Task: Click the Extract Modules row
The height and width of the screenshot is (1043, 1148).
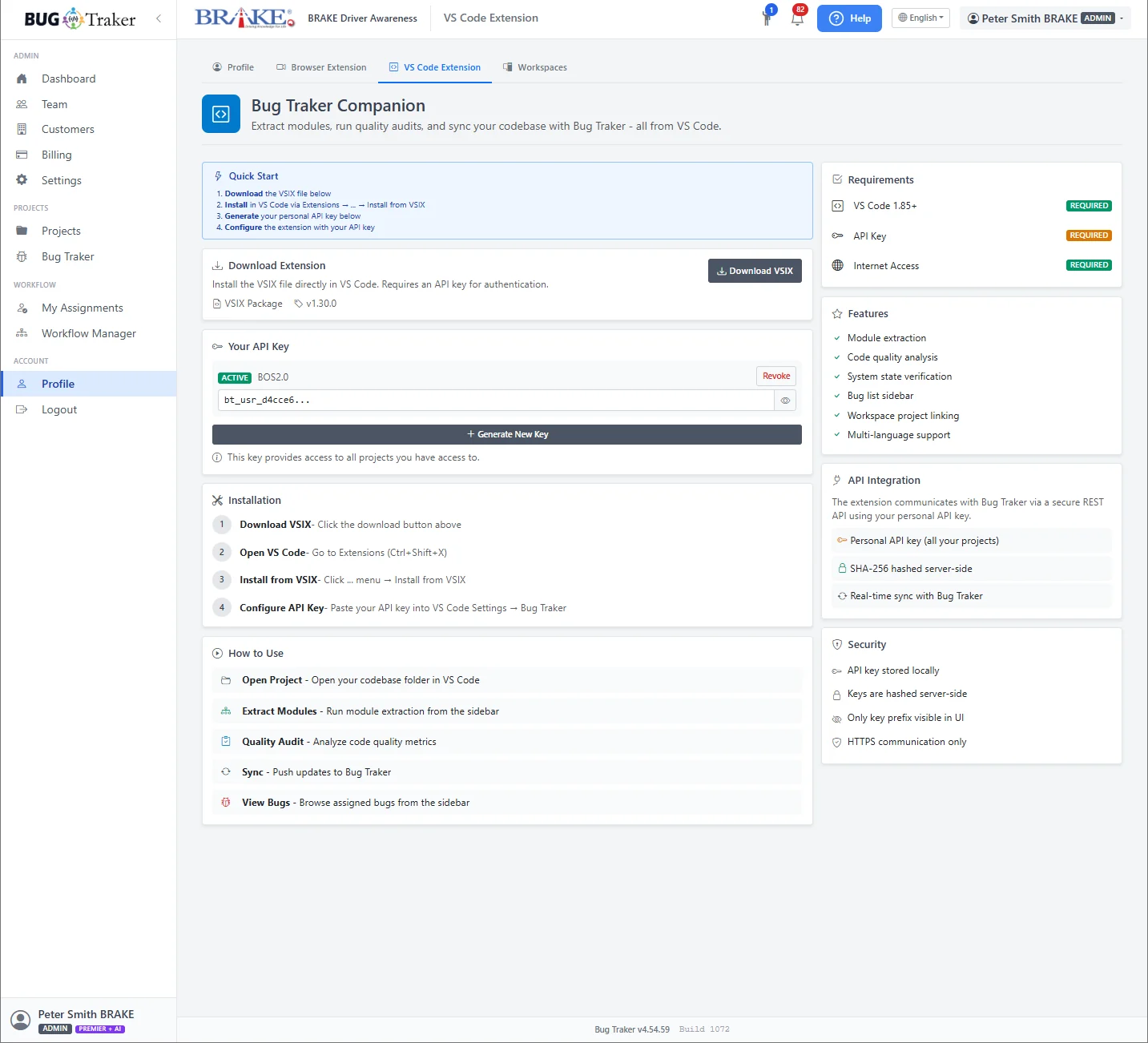Action: (507, 711)
